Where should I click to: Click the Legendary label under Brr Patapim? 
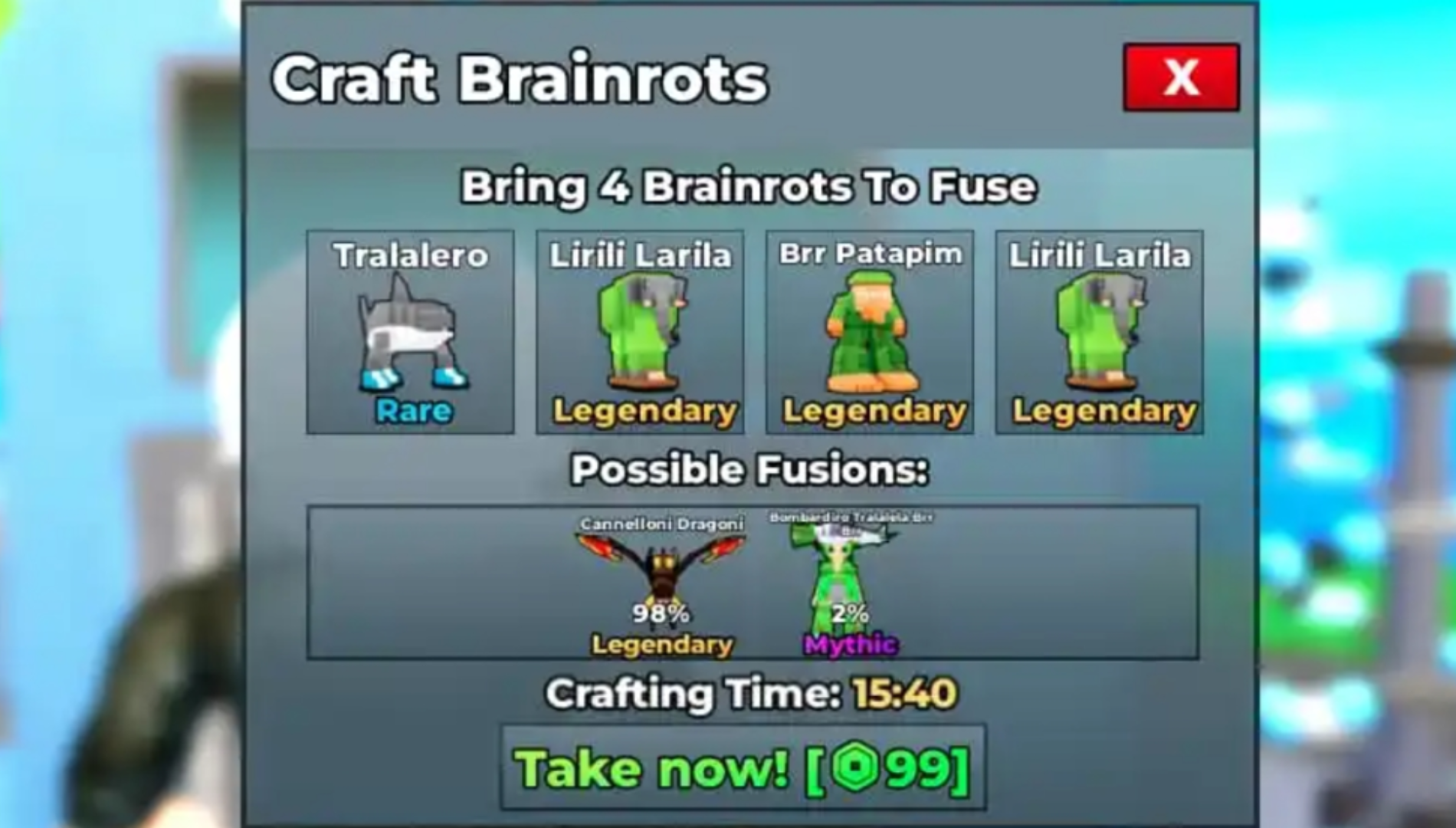point(874,412)
